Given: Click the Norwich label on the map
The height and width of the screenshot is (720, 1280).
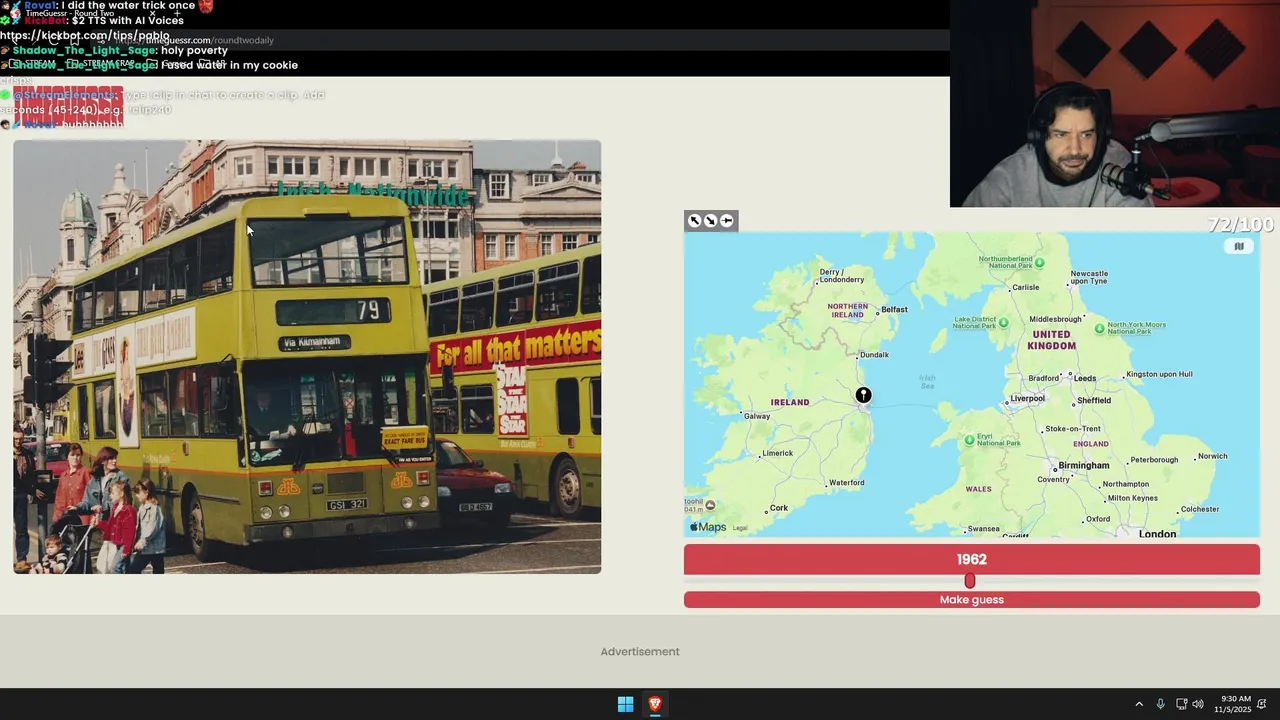Looking at the screenshot, I should (1212, 456).
